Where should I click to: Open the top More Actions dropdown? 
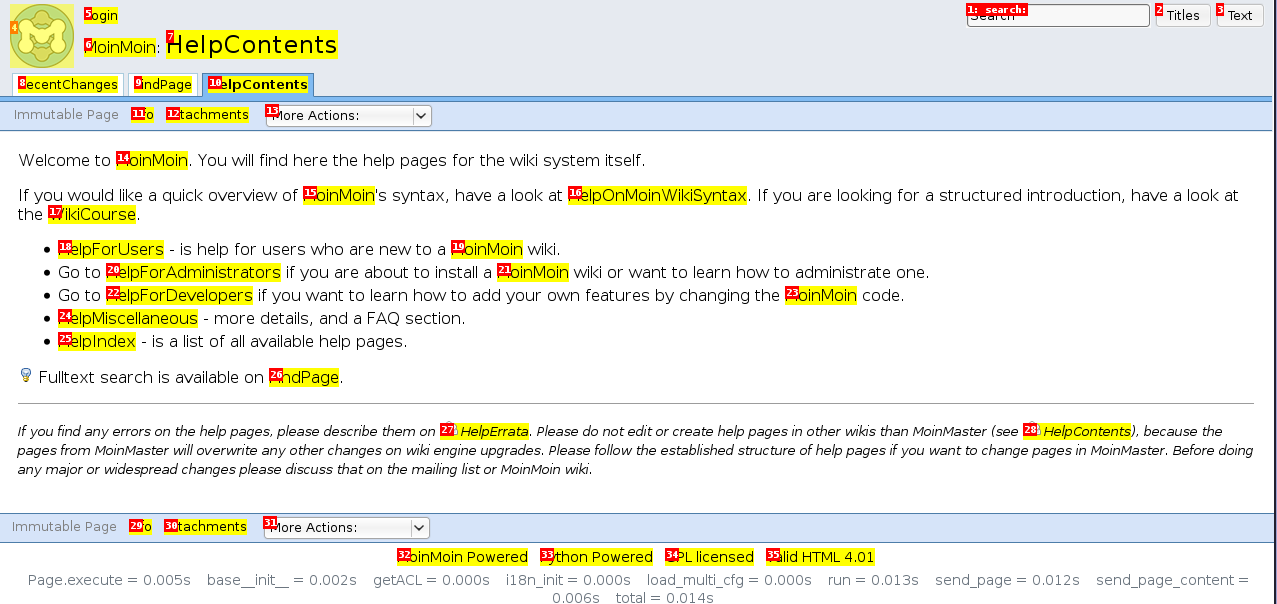point(349,116)
